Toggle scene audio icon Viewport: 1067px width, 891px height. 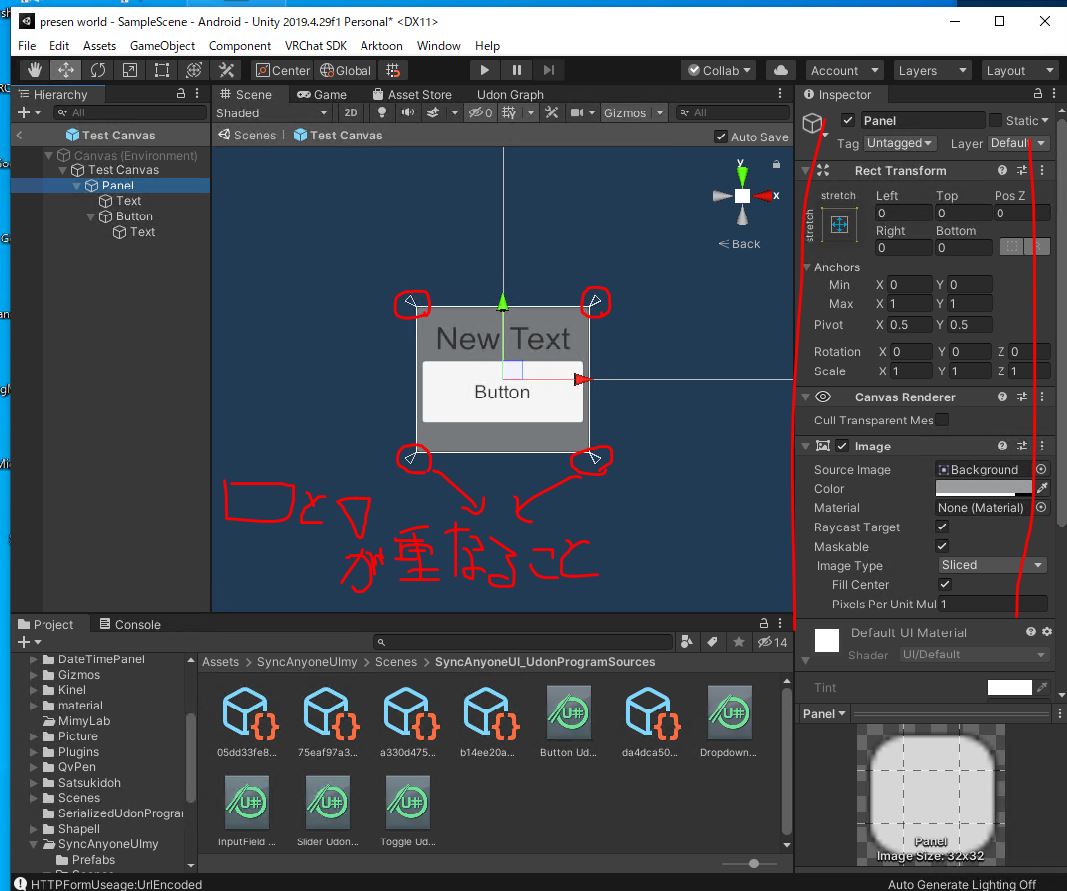click(x=408, y=112)
